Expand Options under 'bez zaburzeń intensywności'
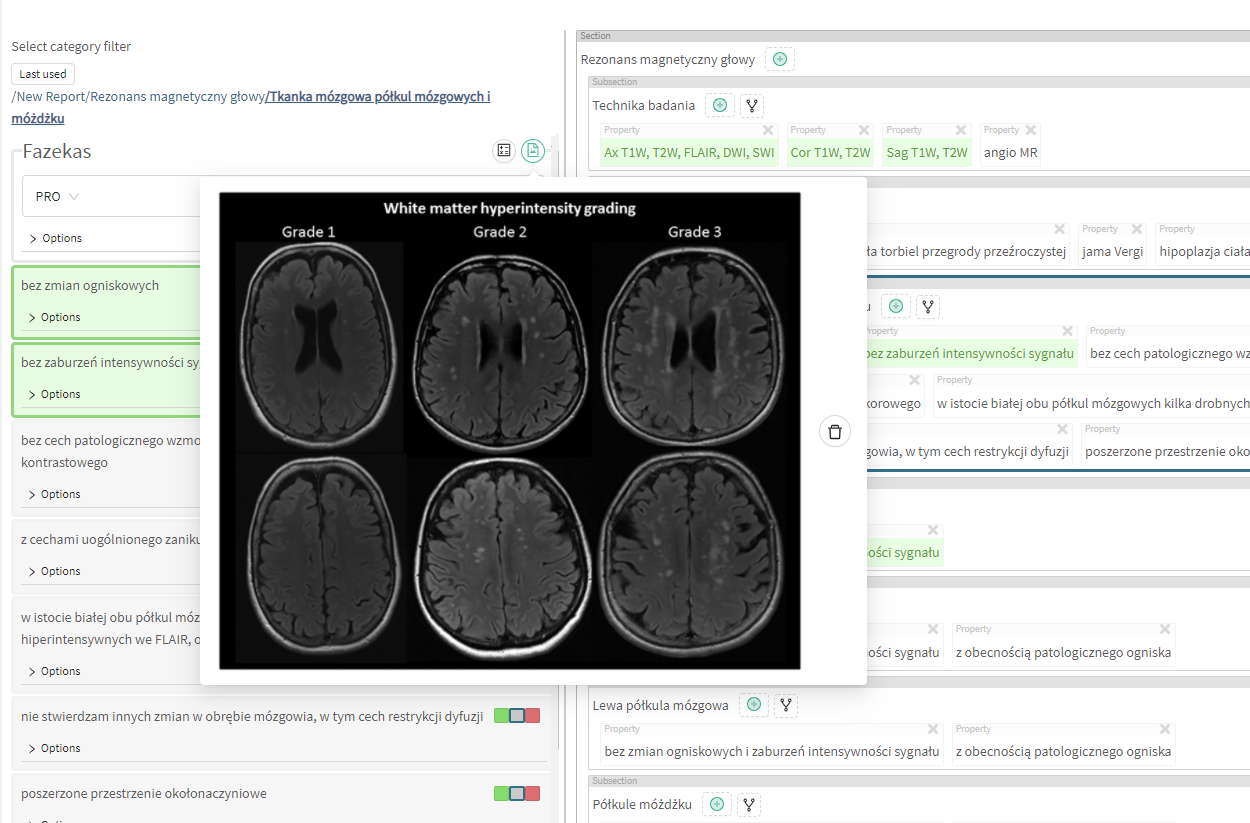The image size is (1250, 823). pos(54,394)
